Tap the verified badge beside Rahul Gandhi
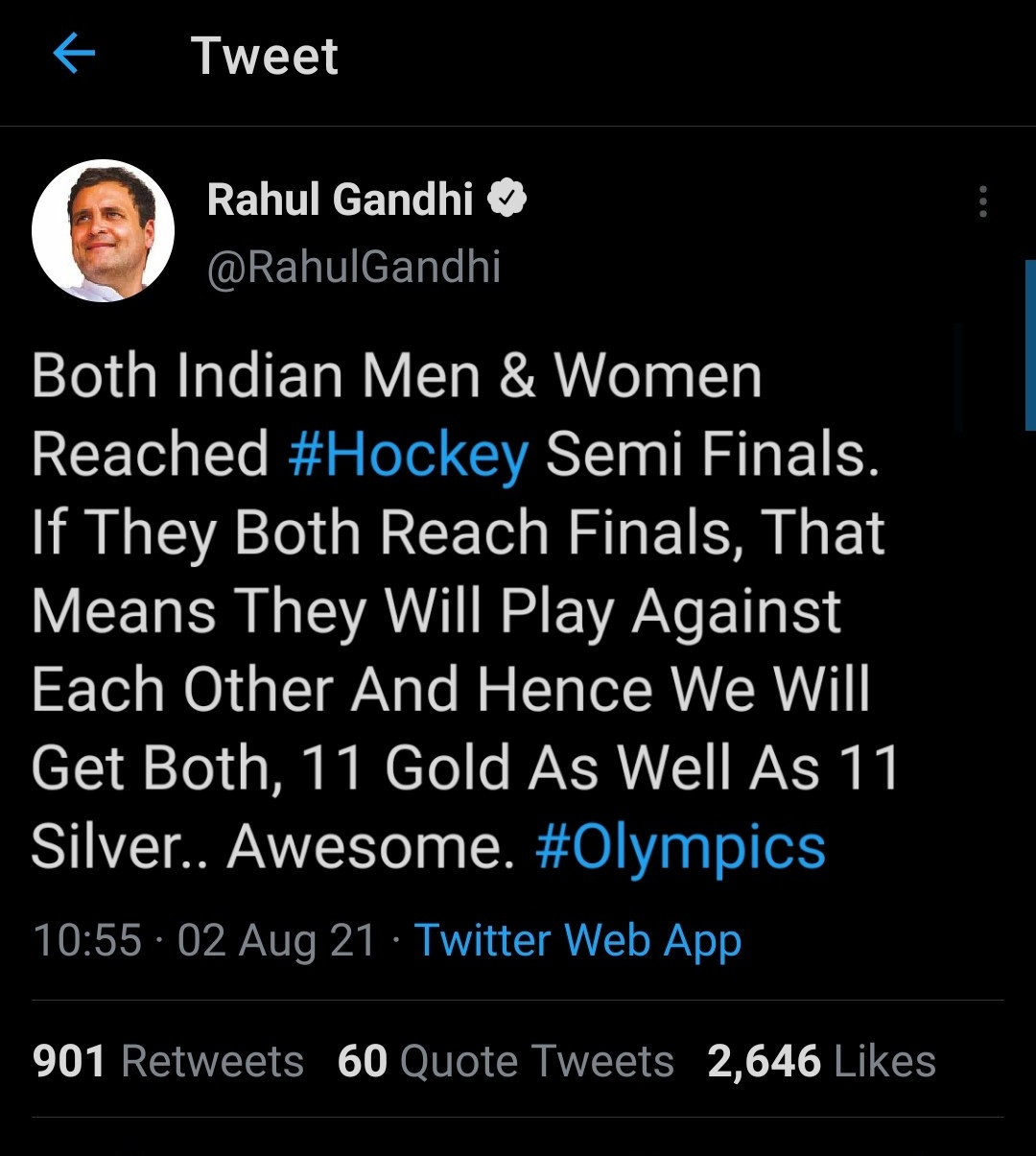This screenshot has width=1036, height=1156. (x=507, y=199)
